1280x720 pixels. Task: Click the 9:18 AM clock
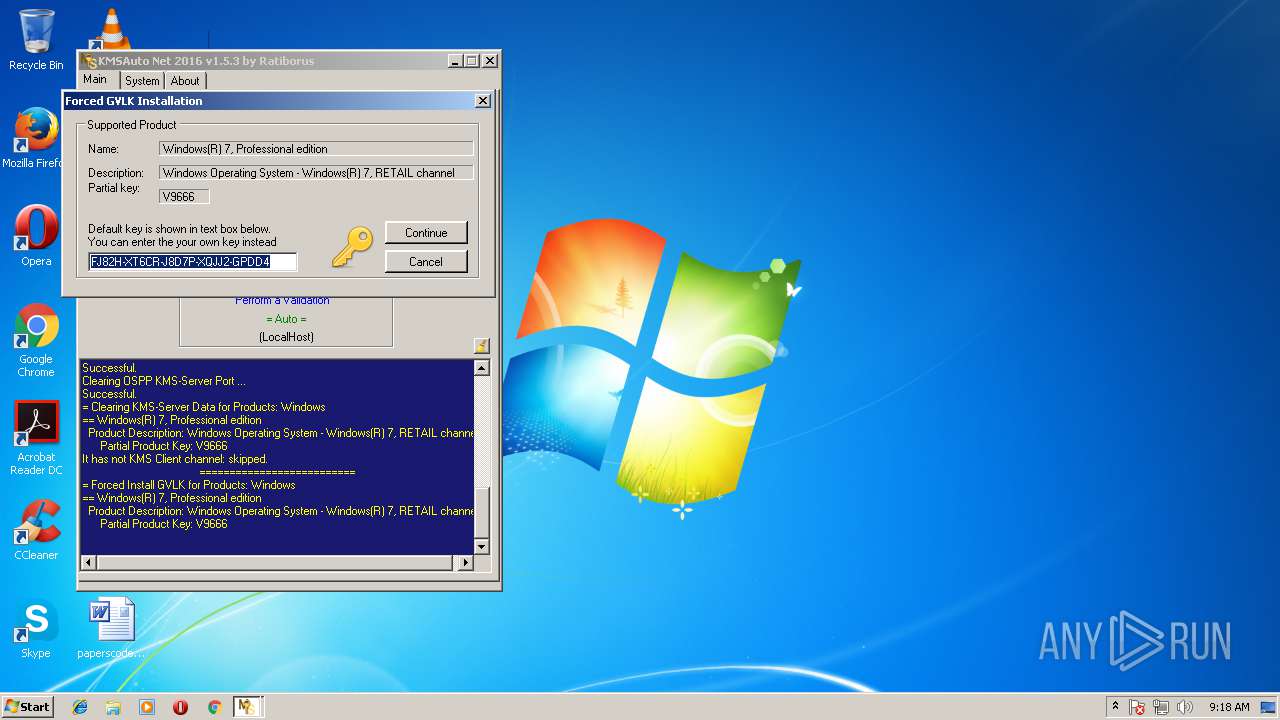(x=1229, y=707)
